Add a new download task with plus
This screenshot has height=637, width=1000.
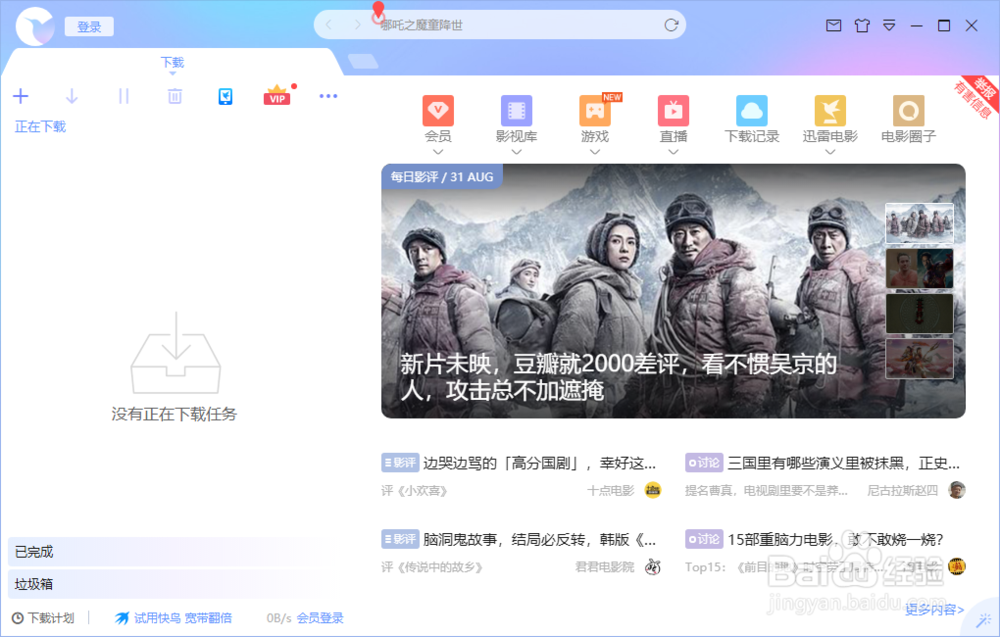[x=21, y=96]
